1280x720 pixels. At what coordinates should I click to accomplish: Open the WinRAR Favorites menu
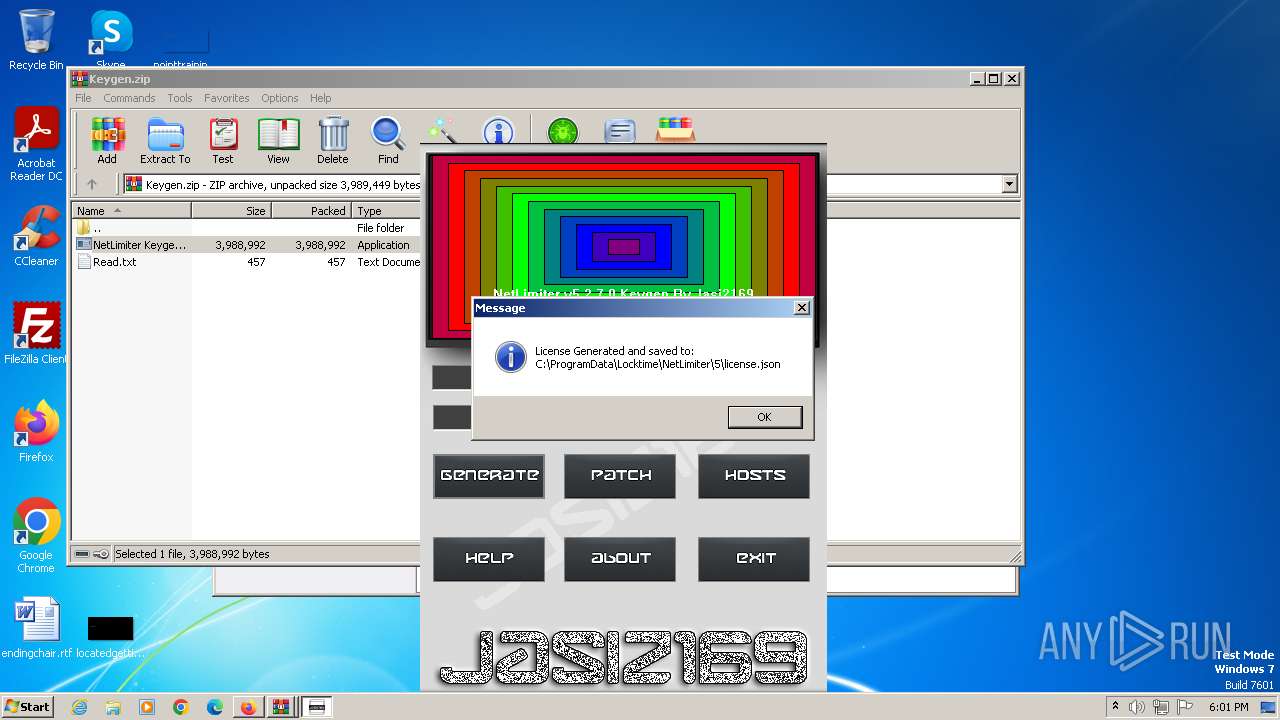click(x=227, y=98)
